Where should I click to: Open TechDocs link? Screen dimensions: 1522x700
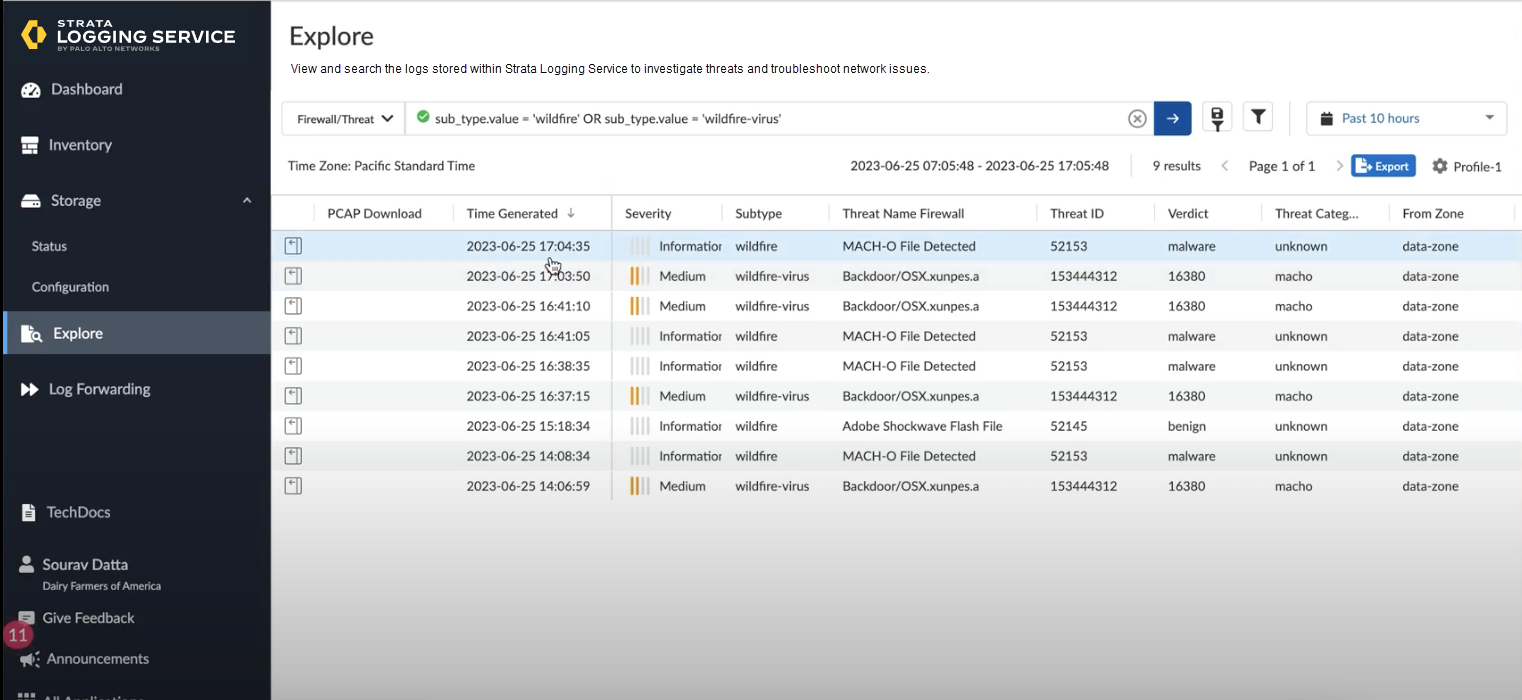pyautogui.click(x=78, y=512)
